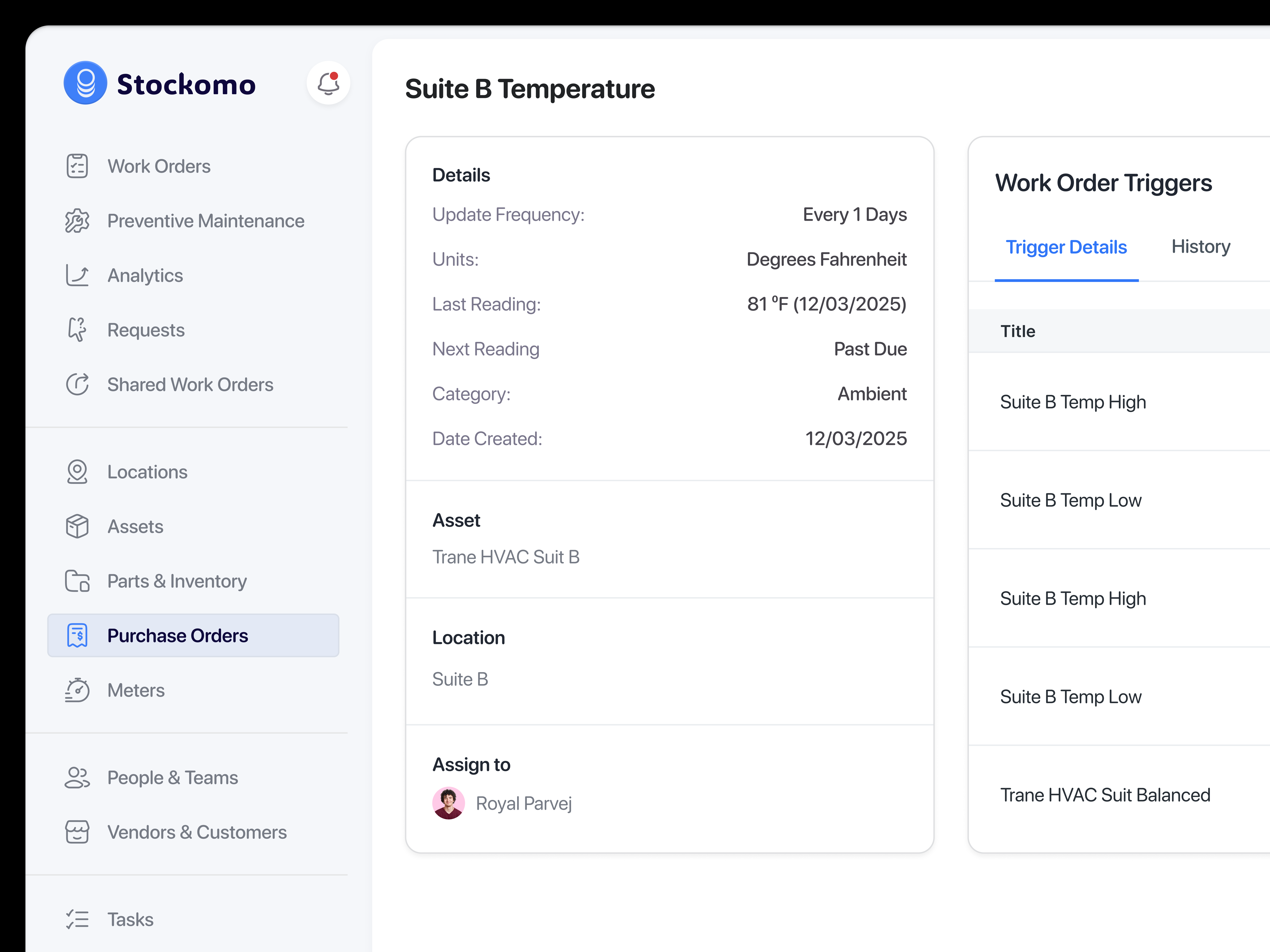Navigate to Requests

193,330
